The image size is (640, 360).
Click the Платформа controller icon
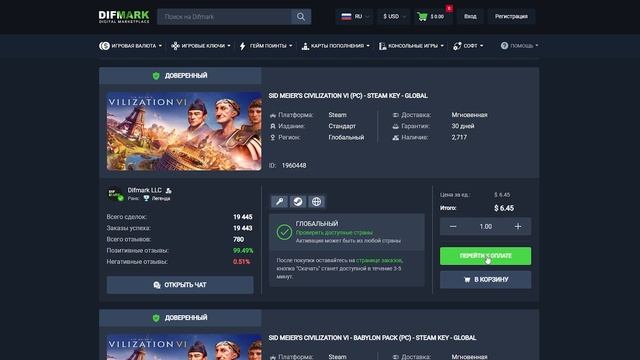273,116
